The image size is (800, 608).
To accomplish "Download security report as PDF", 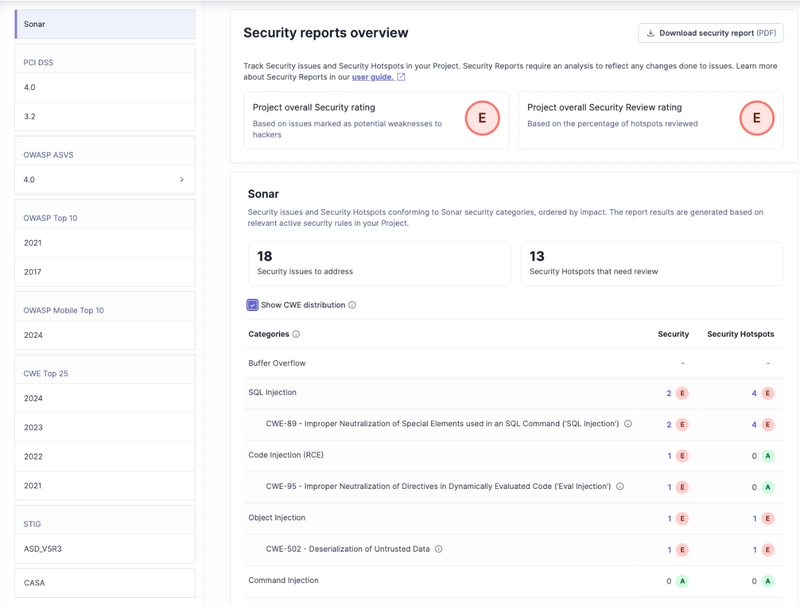I will pyautogui.click(x=710, y=33).
